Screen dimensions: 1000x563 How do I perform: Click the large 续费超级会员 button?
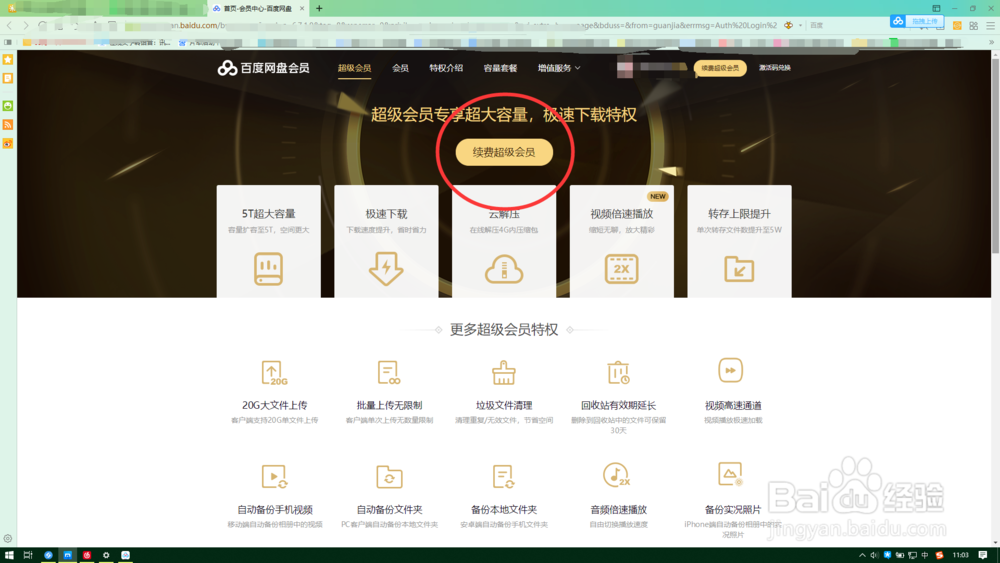[504, 152]
